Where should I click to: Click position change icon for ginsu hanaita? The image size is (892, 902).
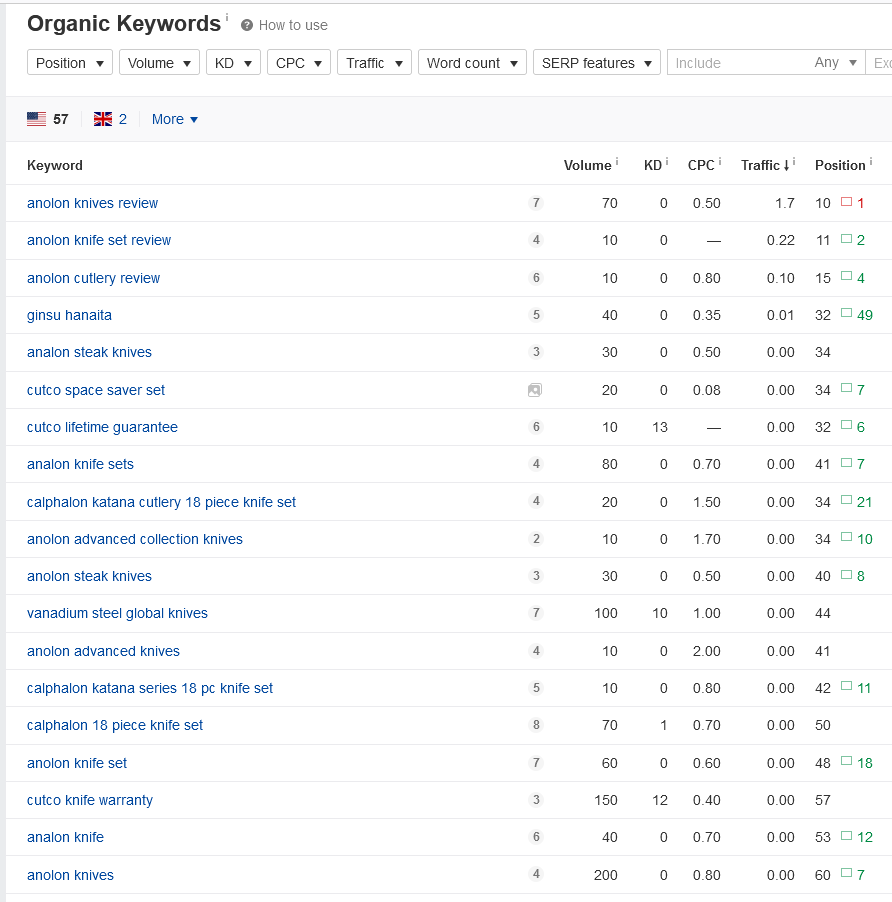(846, 313)
